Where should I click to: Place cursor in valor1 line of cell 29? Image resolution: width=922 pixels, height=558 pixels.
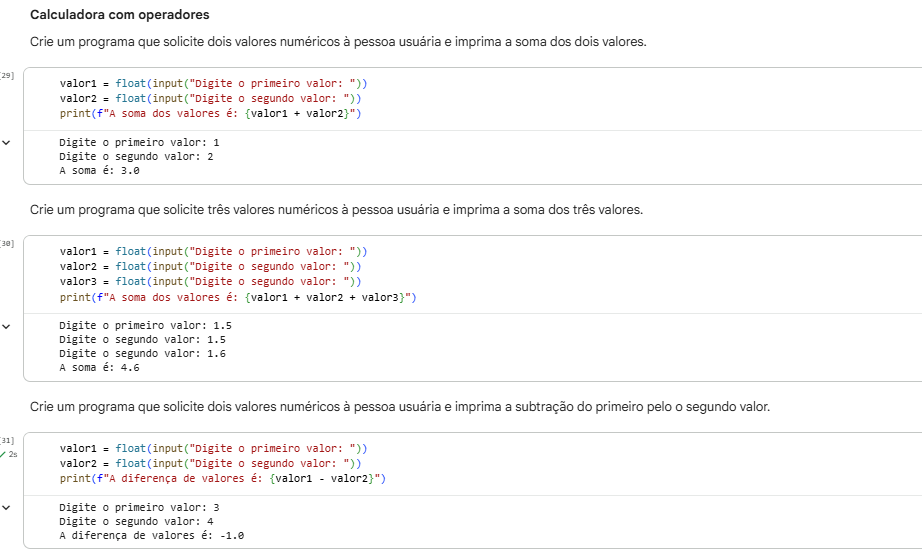213,83
